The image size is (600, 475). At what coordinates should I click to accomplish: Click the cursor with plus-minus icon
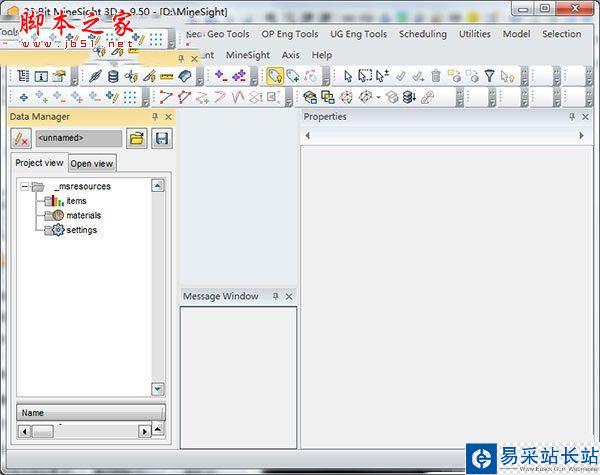[382, 76]
